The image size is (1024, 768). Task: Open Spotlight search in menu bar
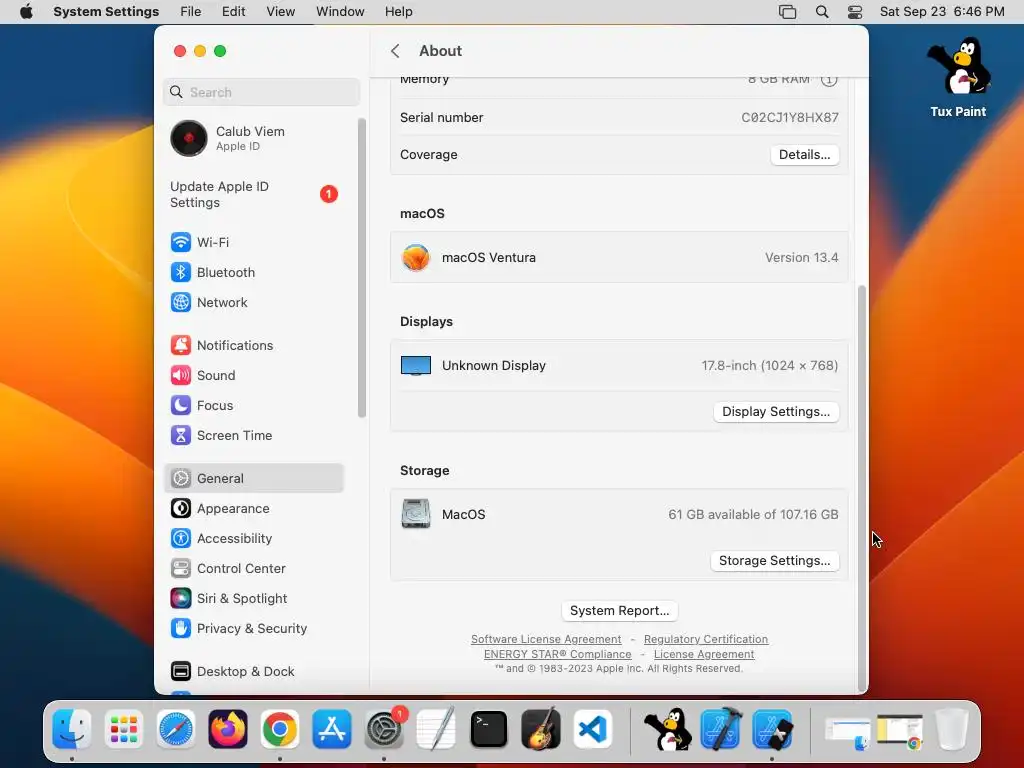pos(822,12)
